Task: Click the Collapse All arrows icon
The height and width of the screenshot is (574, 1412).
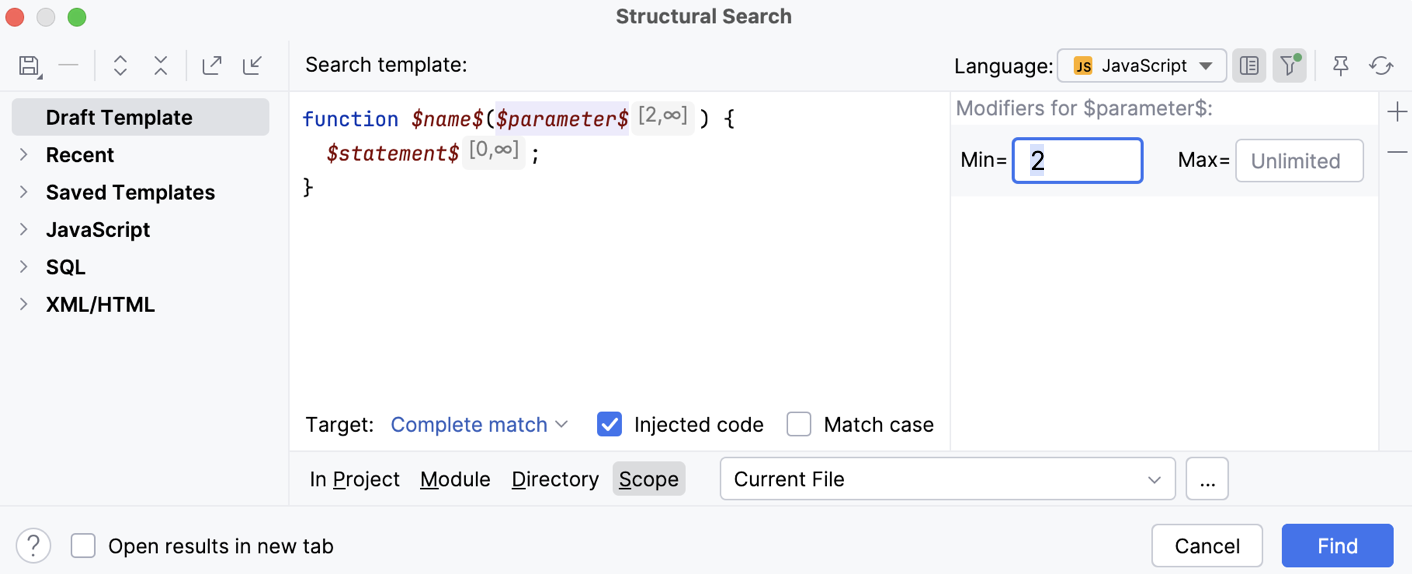Action: click(x=161, y=66)
